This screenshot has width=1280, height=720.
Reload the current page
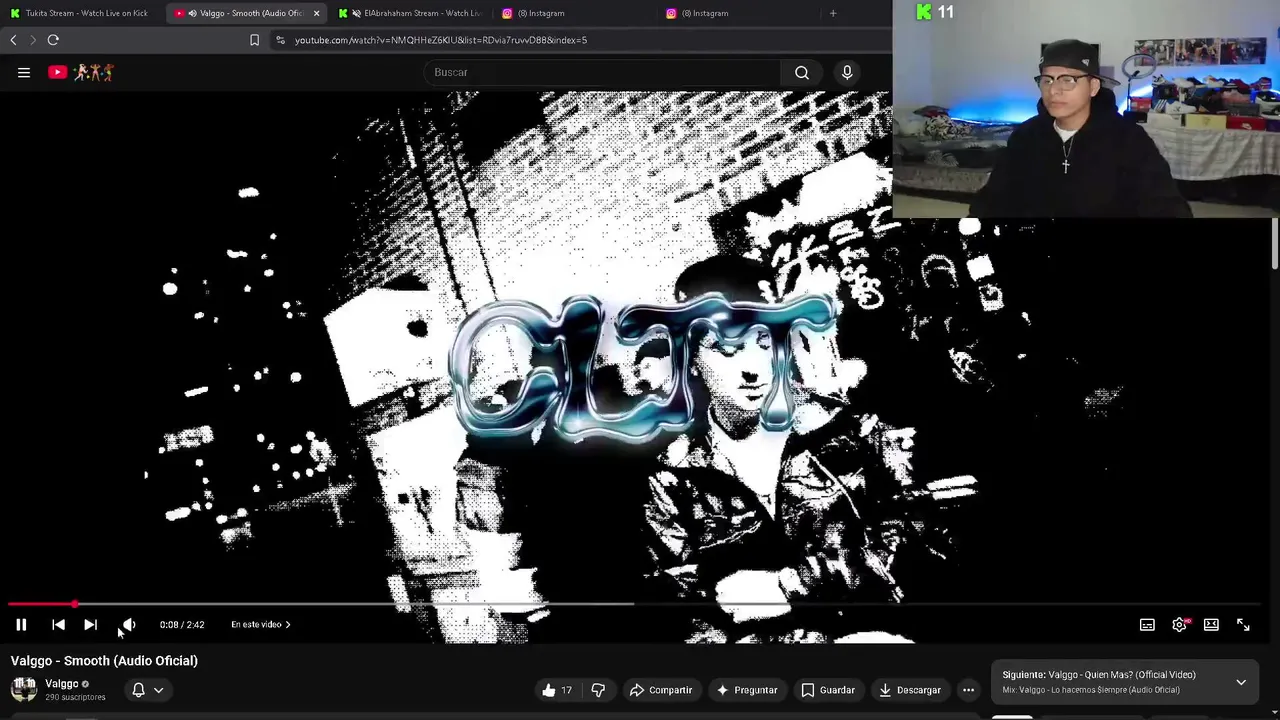tap(53, 40)
